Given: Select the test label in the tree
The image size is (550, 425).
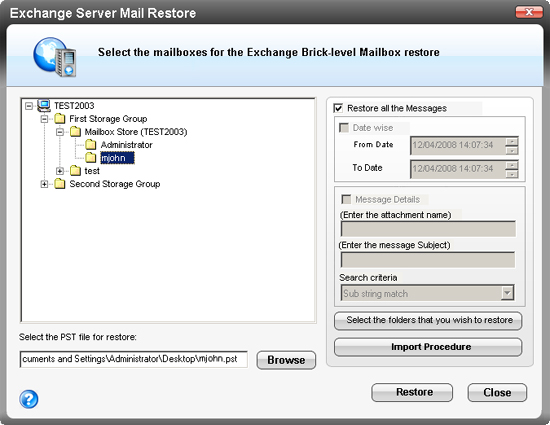Looking at the screenshot, I should point(92,171).
